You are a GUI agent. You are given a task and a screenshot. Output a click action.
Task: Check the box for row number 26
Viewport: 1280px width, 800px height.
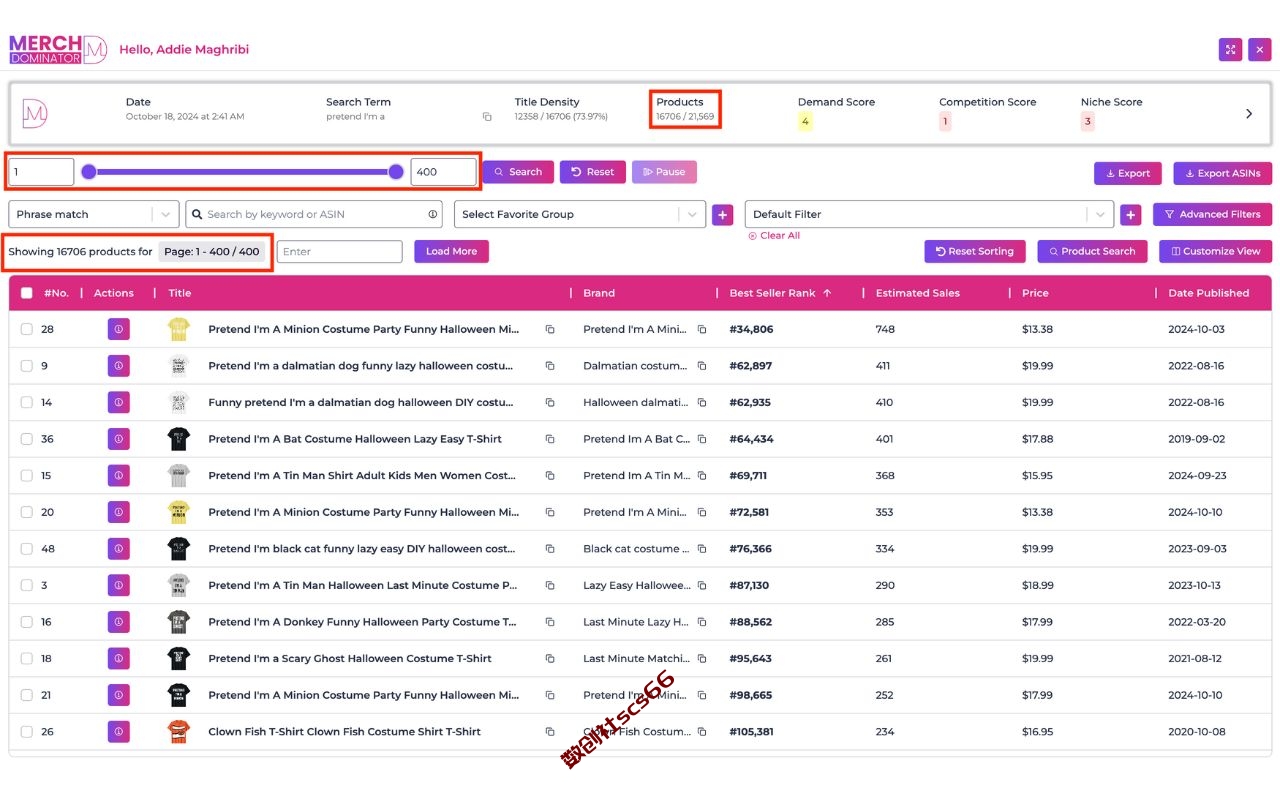27,732
